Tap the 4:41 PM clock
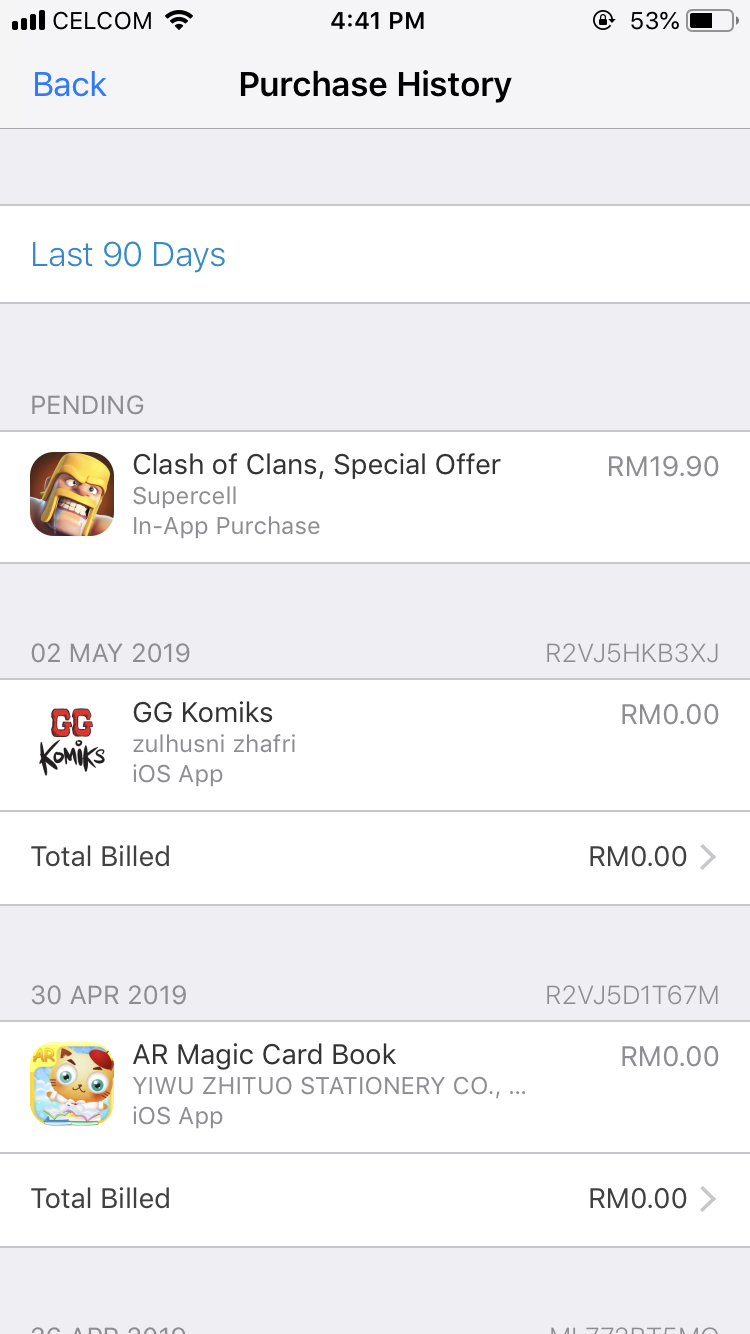Screen dimensions: 750x1334 [377, 20]
